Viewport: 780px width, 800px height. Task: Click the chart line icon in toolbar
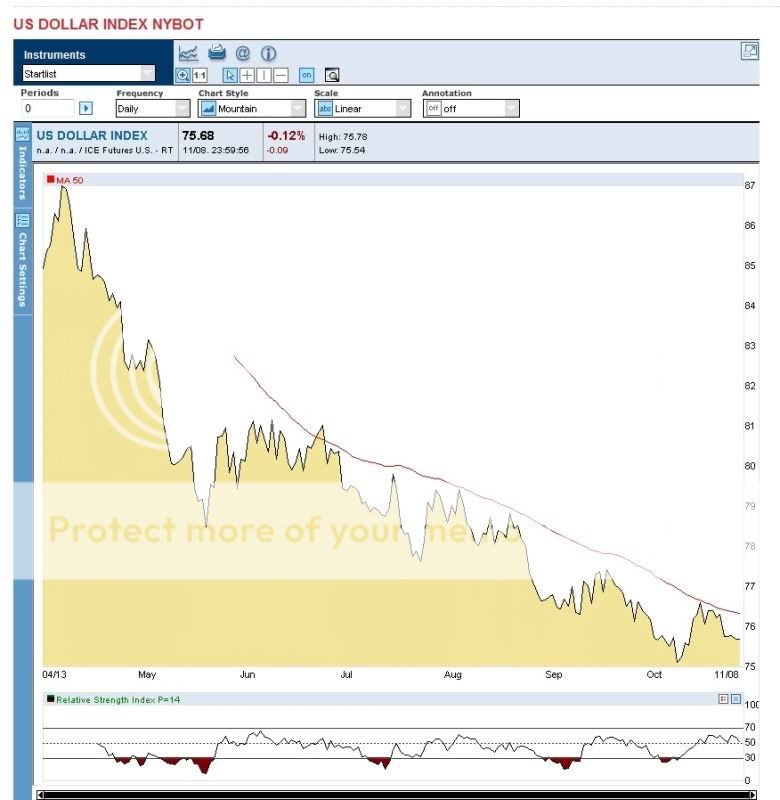[x=188, y=54]
